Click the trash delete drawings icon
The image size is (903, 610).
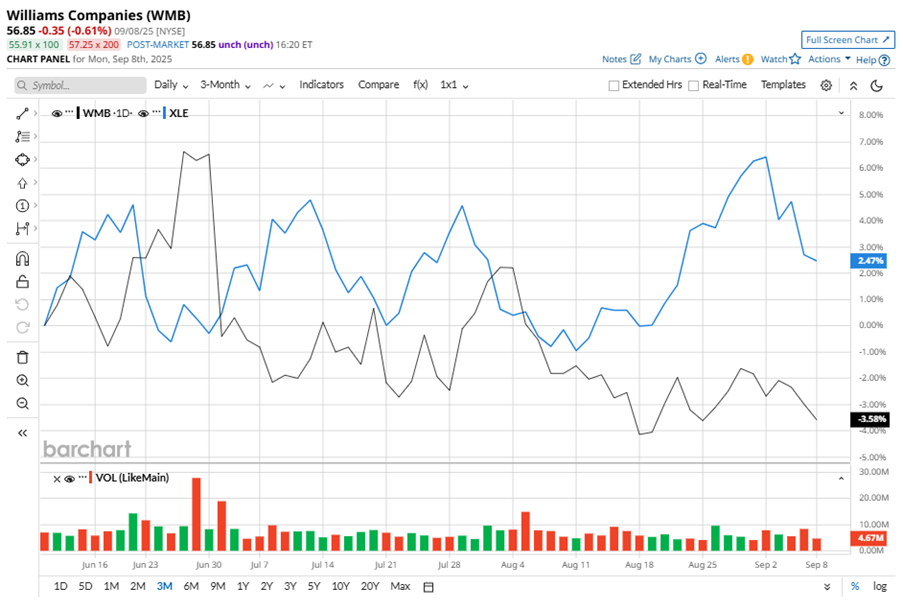point(22,357)
